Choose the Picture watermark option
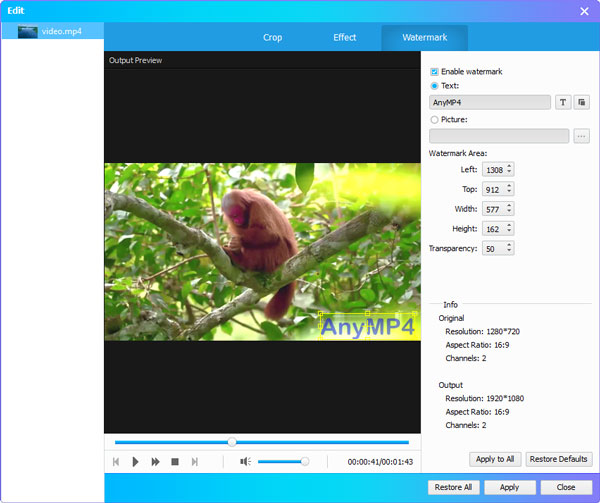 (434, 120)
